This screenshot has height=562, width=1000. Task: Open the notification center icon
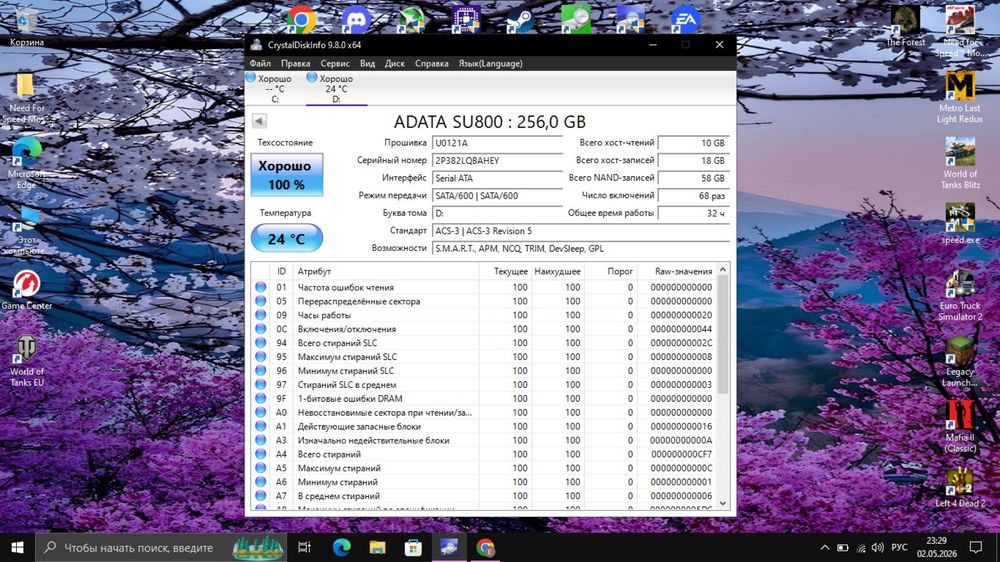coord(976,547)
